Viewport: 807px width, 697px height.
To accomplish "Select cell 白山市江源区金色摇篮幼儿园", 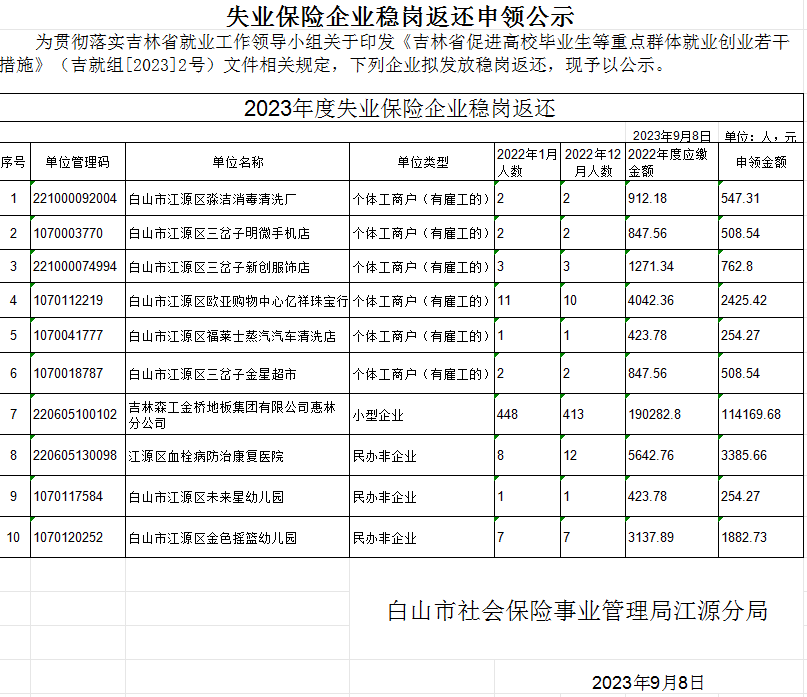I will (237, 537).
